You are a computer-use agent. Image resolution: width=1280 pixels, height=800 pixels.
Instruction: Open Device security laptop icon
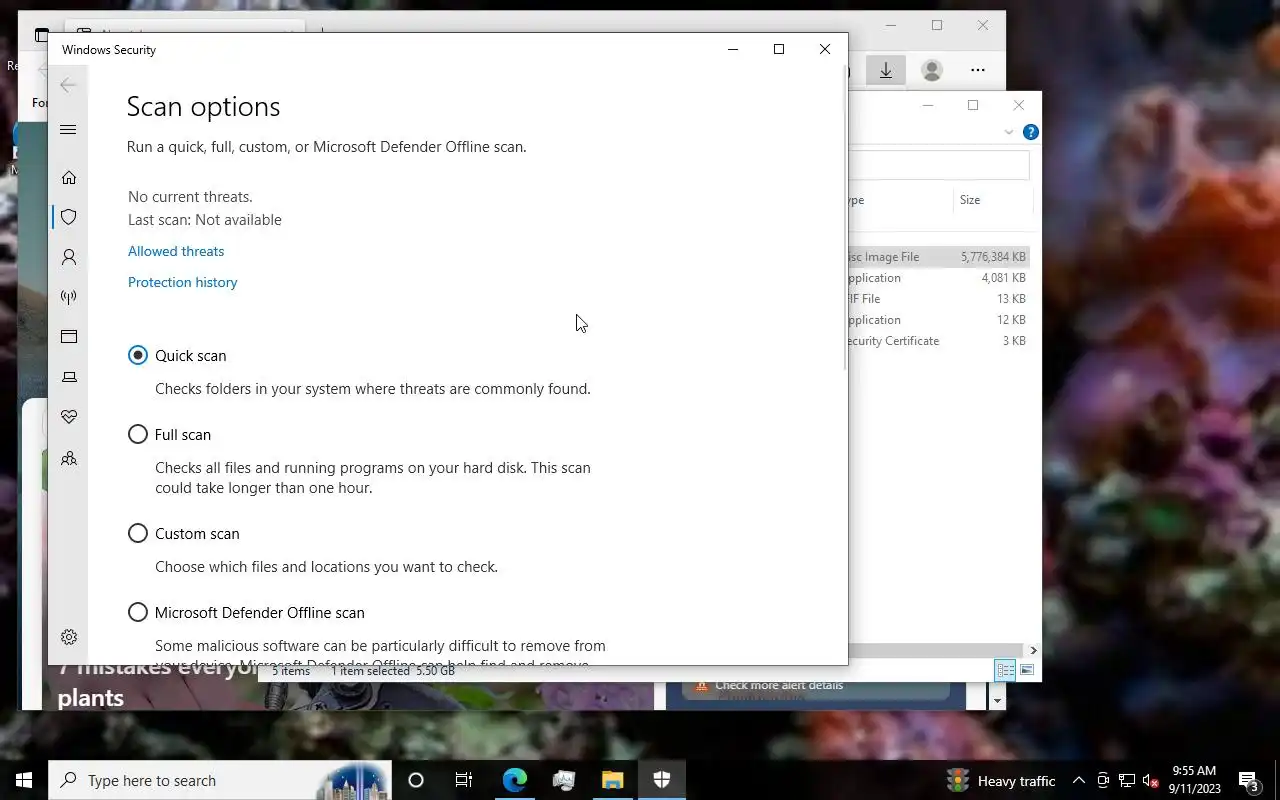[69, 377]
